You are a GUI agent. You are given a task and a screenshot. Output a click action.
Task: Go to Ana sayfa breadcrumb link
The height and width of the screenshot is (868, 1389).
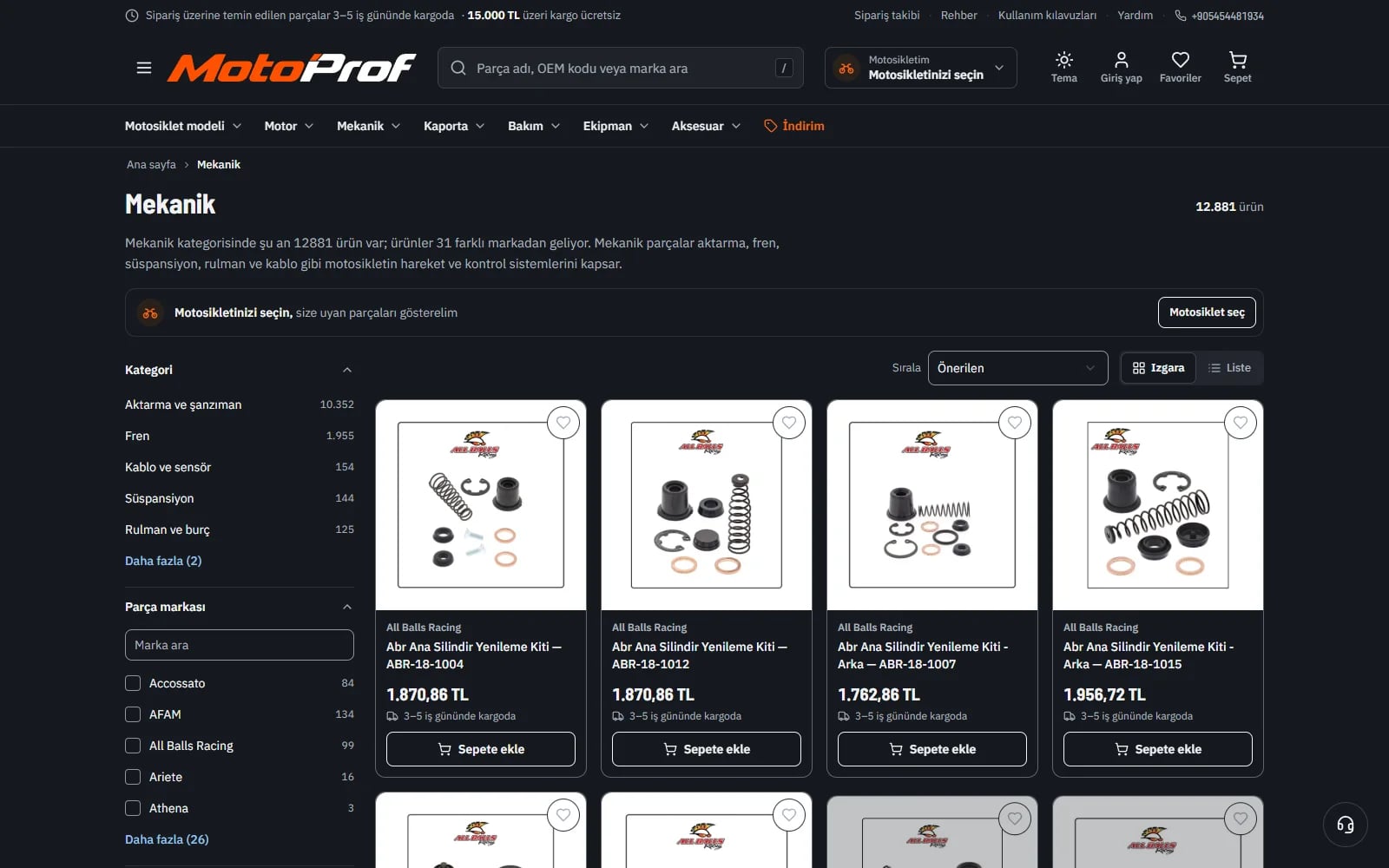(x=151, y=165)
